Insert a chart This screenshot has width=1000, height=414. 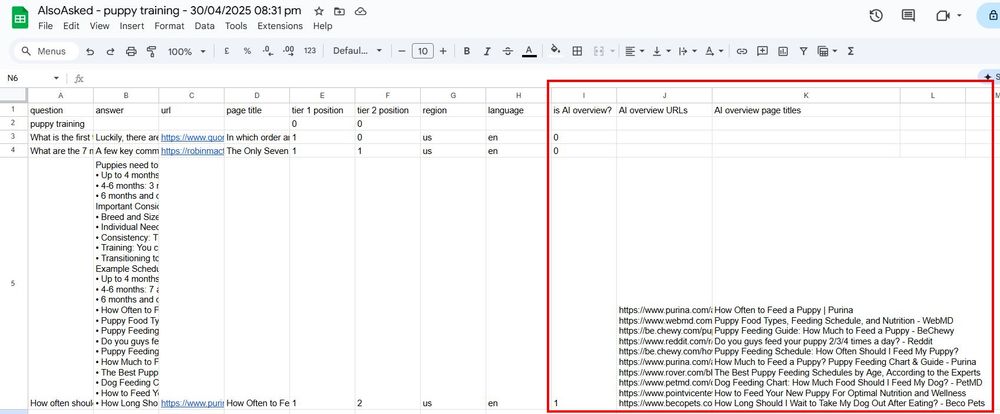(x=783, y=51)
